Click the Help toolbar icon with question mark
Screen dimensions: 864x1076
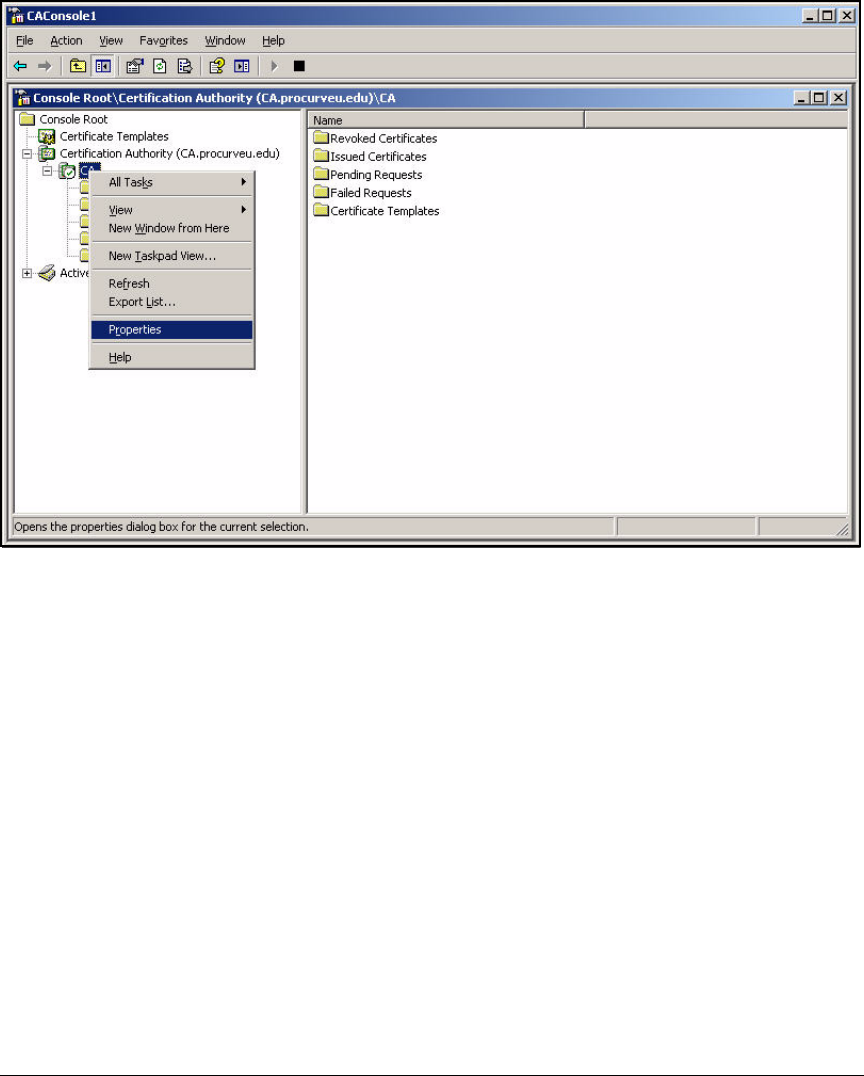(217, 66)
